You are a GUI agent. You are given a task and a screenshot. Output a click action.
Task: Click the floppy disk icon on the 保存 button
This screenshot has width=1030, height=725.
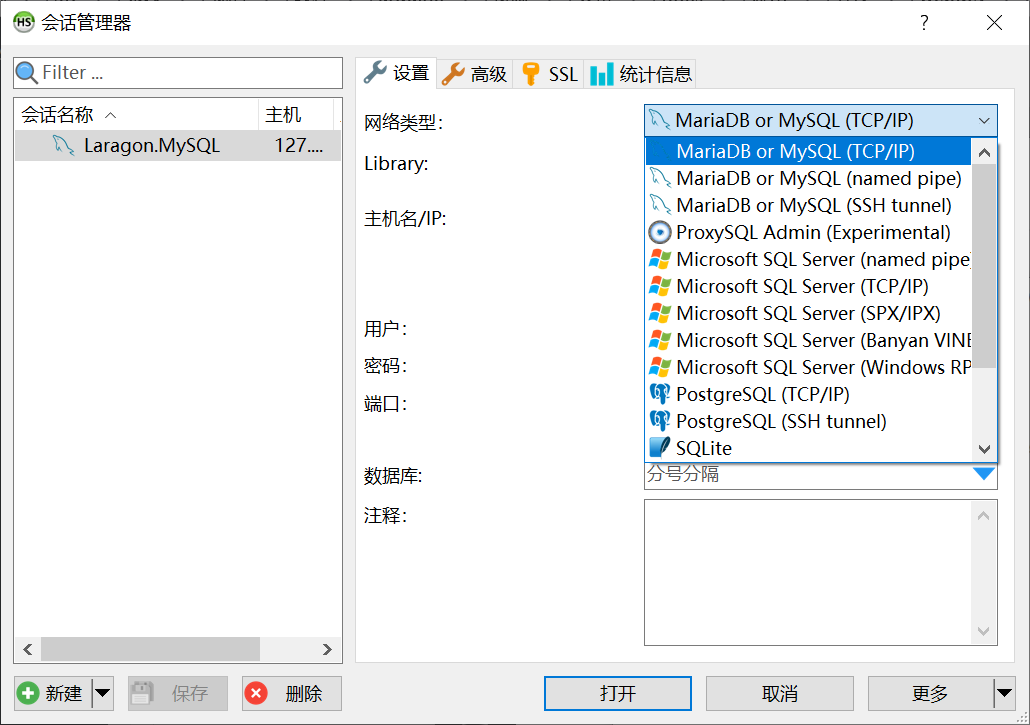click(142, 693)
